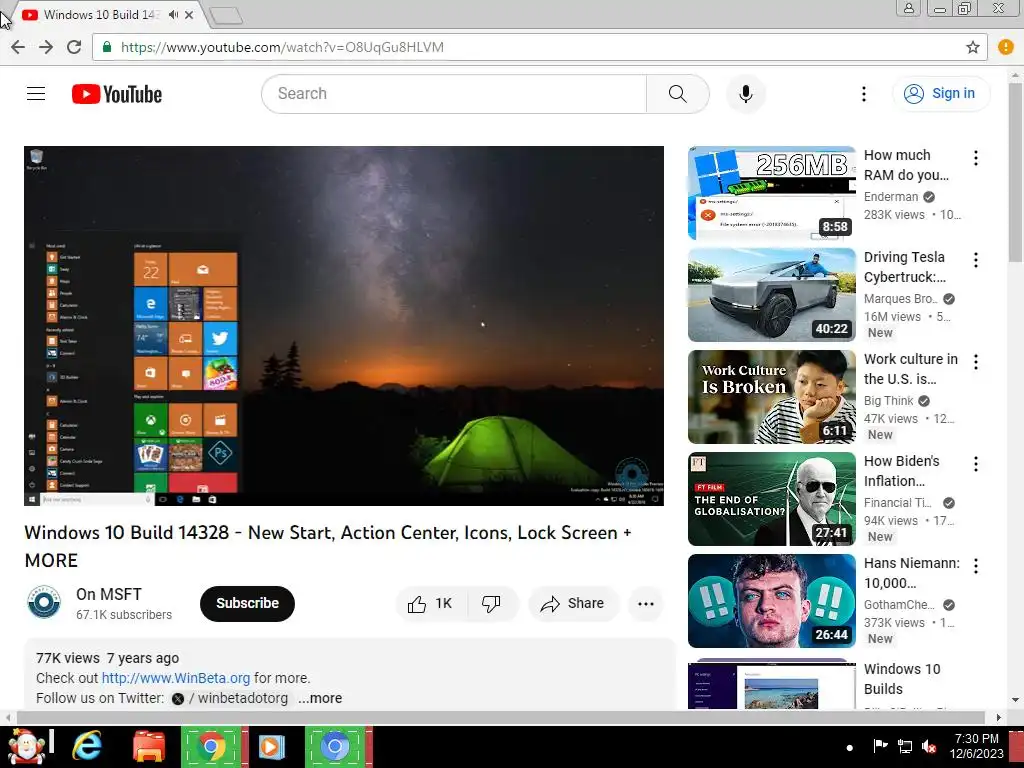Image resolution: width=1024 pixels, height=768 pixels.
Task: Click the main video player
Action: tap(344, 326)
